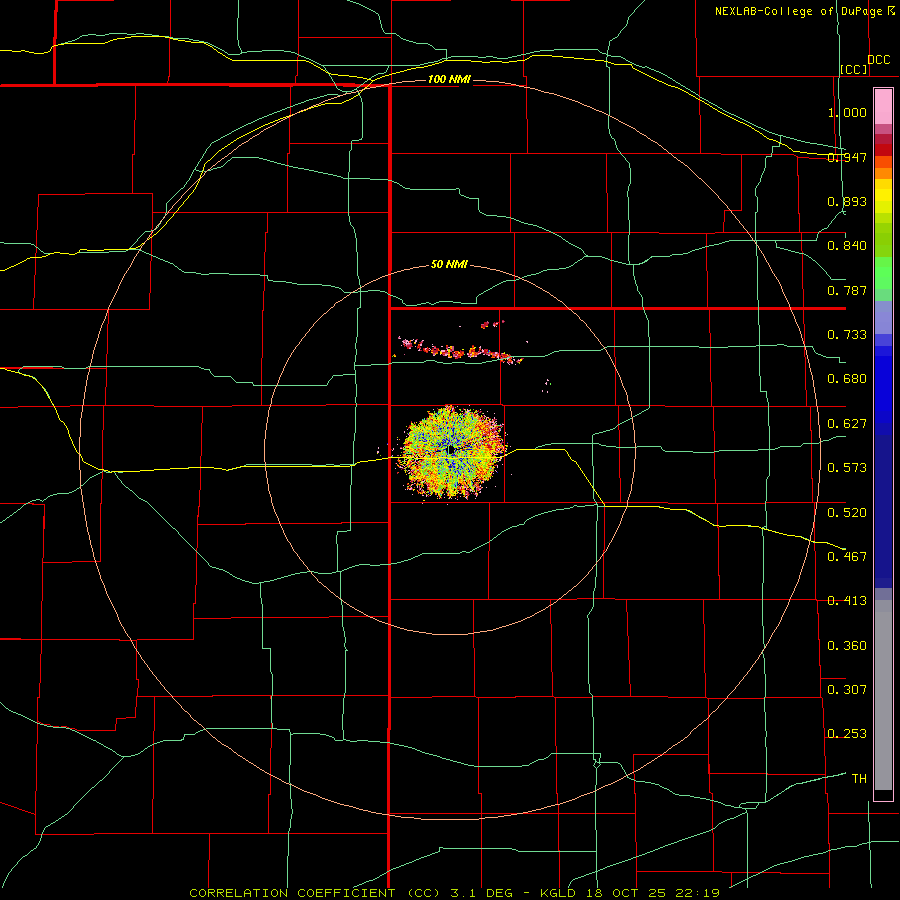Select the 0.573 scale value
Image resolution: width=900 pixels, height=900 pixels.
coord(847,468)
